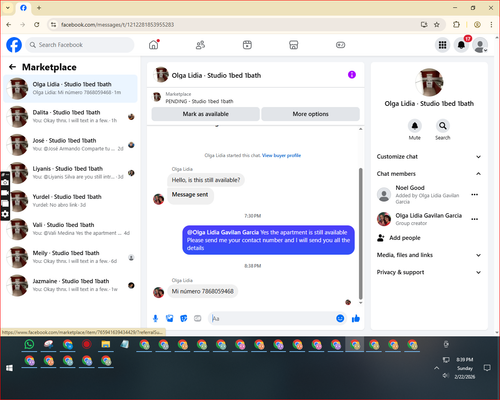Open the Friends icon in the top bar

click(x=200, y=45)
